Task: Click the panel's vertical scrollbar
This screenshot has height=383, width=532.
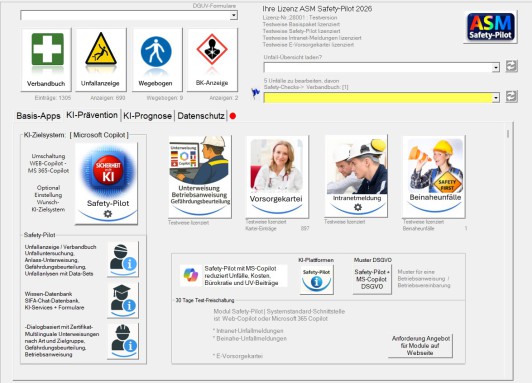Action: pyautogui.click(x=508, y=134)
